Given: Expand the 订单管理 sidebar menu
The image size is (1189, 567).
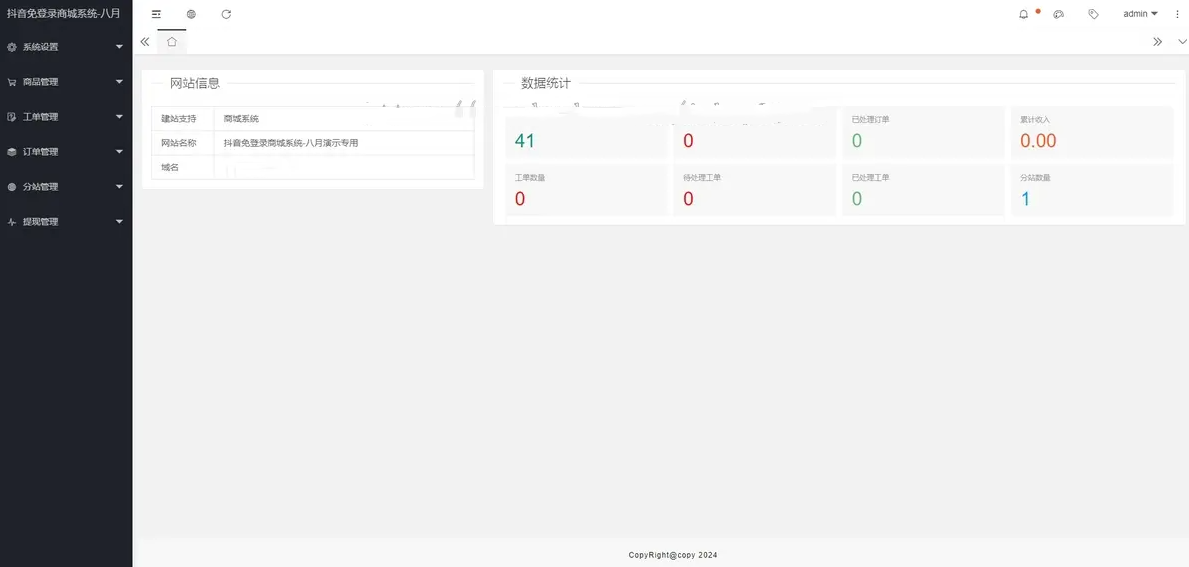Looking at the screenshot, I should pyautogui.click(x=66, y=152).
